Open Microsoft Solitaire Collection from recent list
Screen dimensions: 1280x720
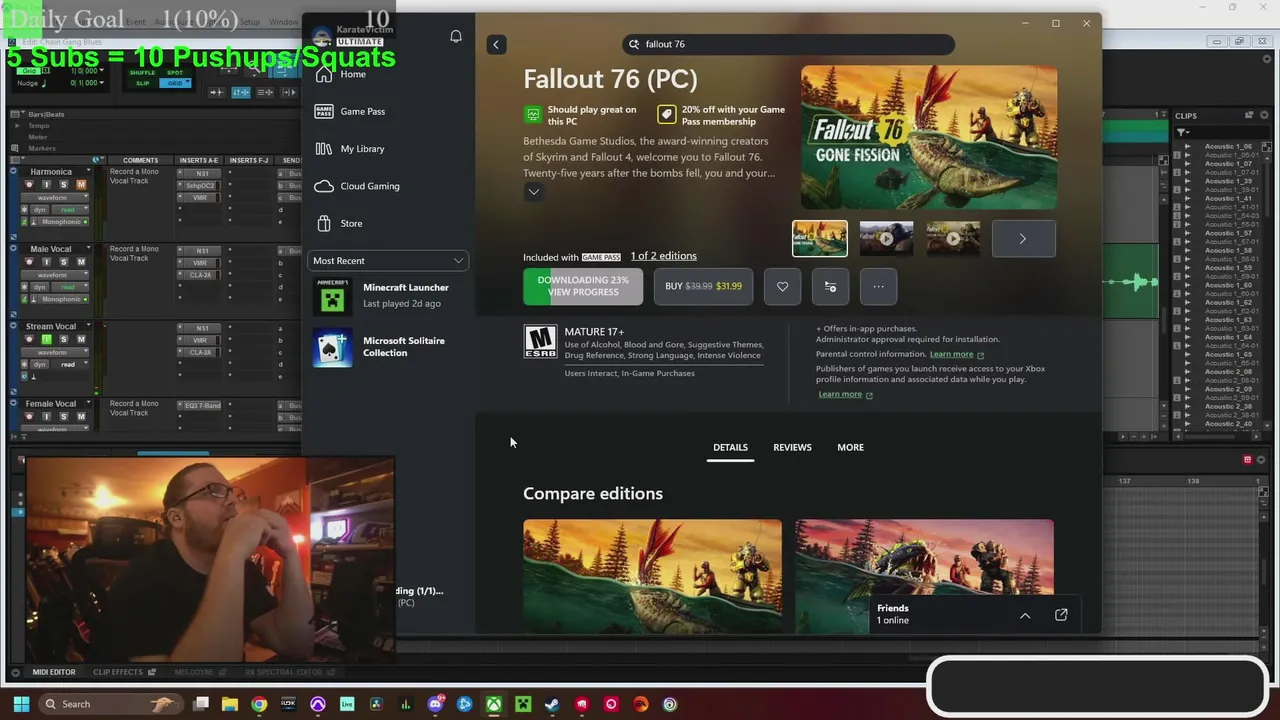point(388,347)
